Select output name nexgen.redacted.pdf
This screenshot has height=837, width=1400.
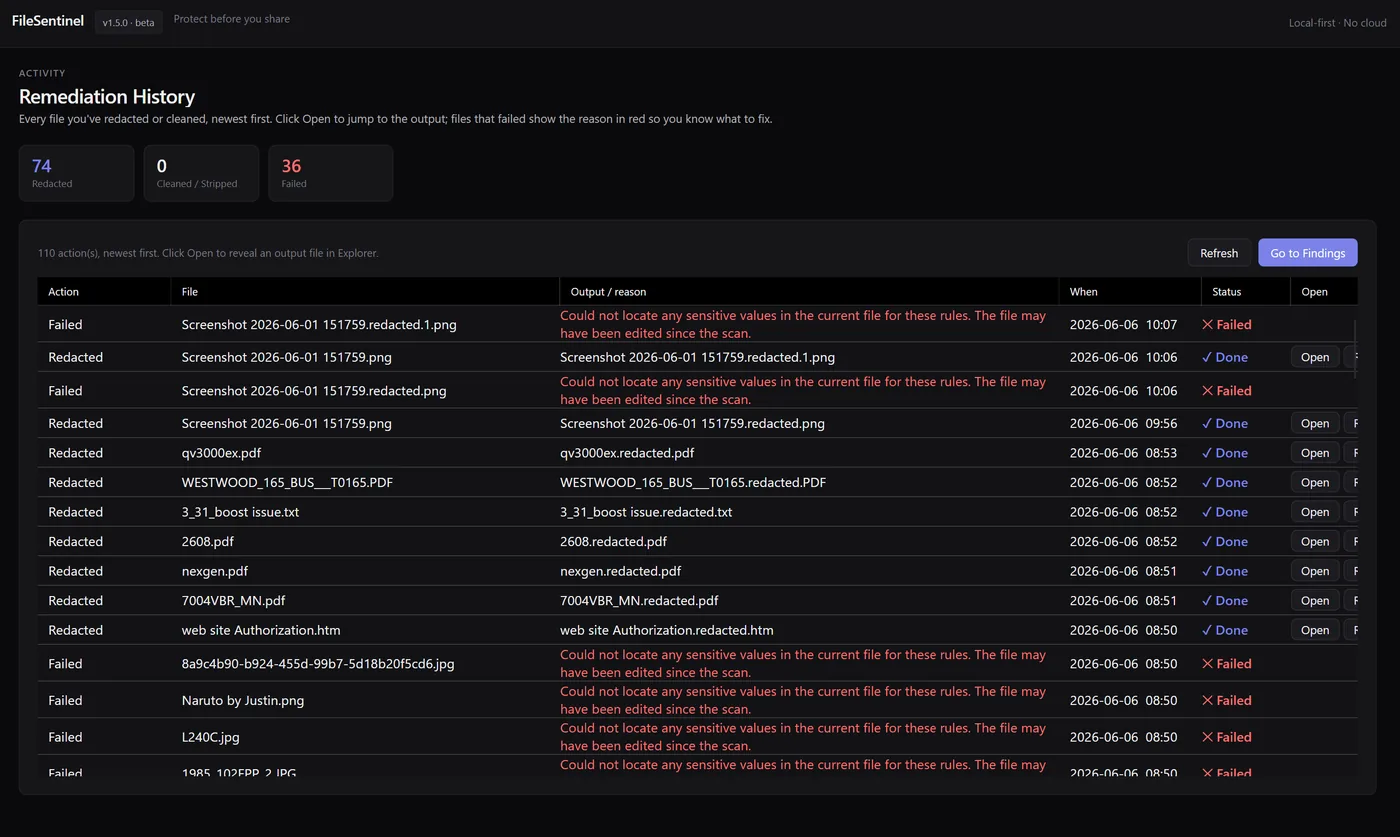pyautogui.click(x=620, y=571)
